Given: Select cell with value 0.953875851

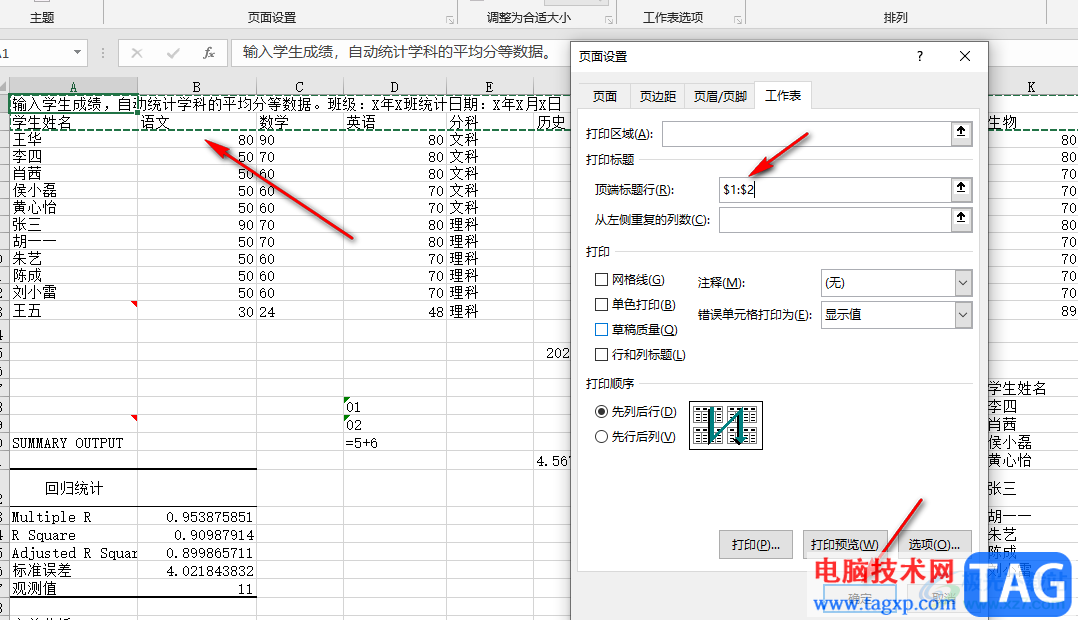Looking at the screenshot, I should coord(197,517).
